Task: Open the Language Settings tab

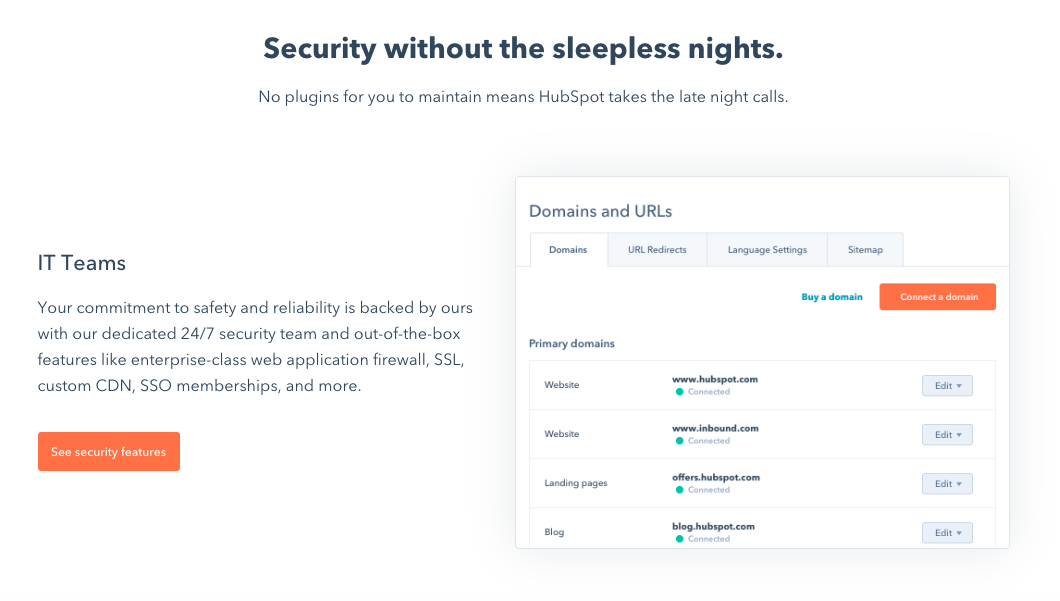Action: (x=767, y=250)
